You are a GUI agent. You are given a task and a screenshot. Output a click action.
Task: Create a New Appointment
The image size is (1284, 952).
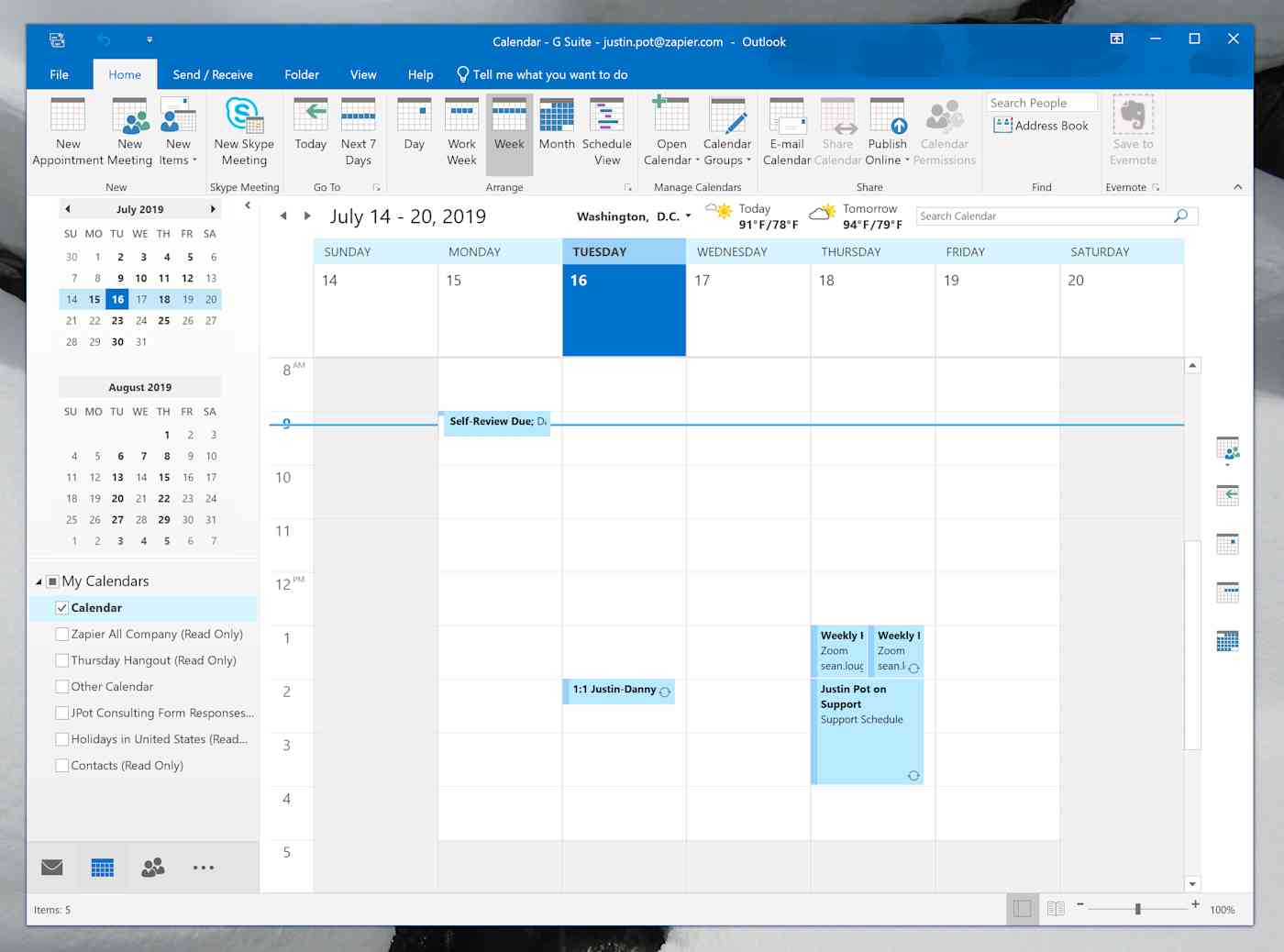[x=68, y=133]
